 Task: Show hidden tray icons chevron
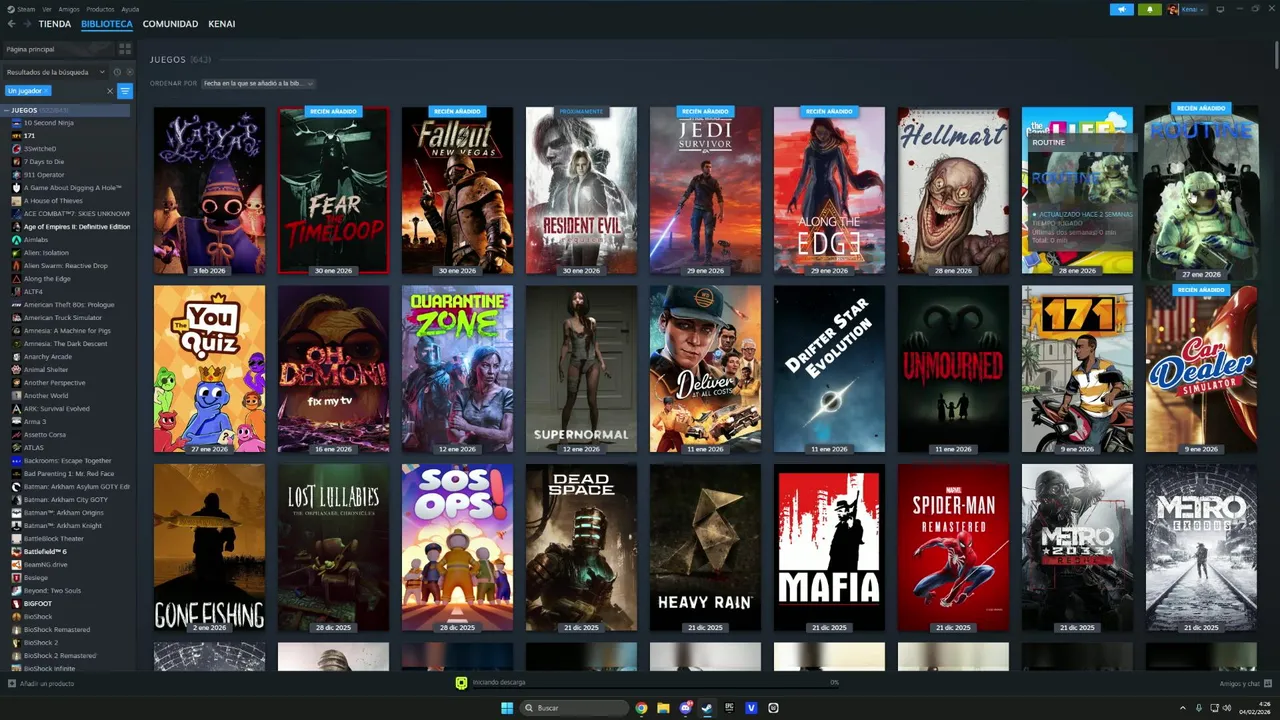click(x=1183, y=708)
